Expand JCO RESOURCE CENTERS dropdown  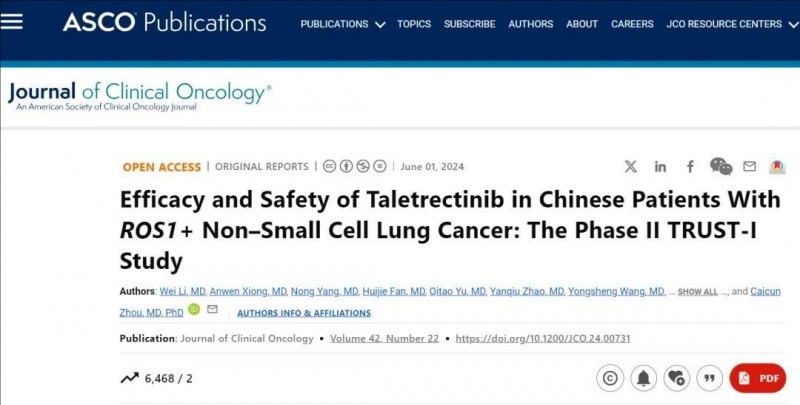[732, 24]
